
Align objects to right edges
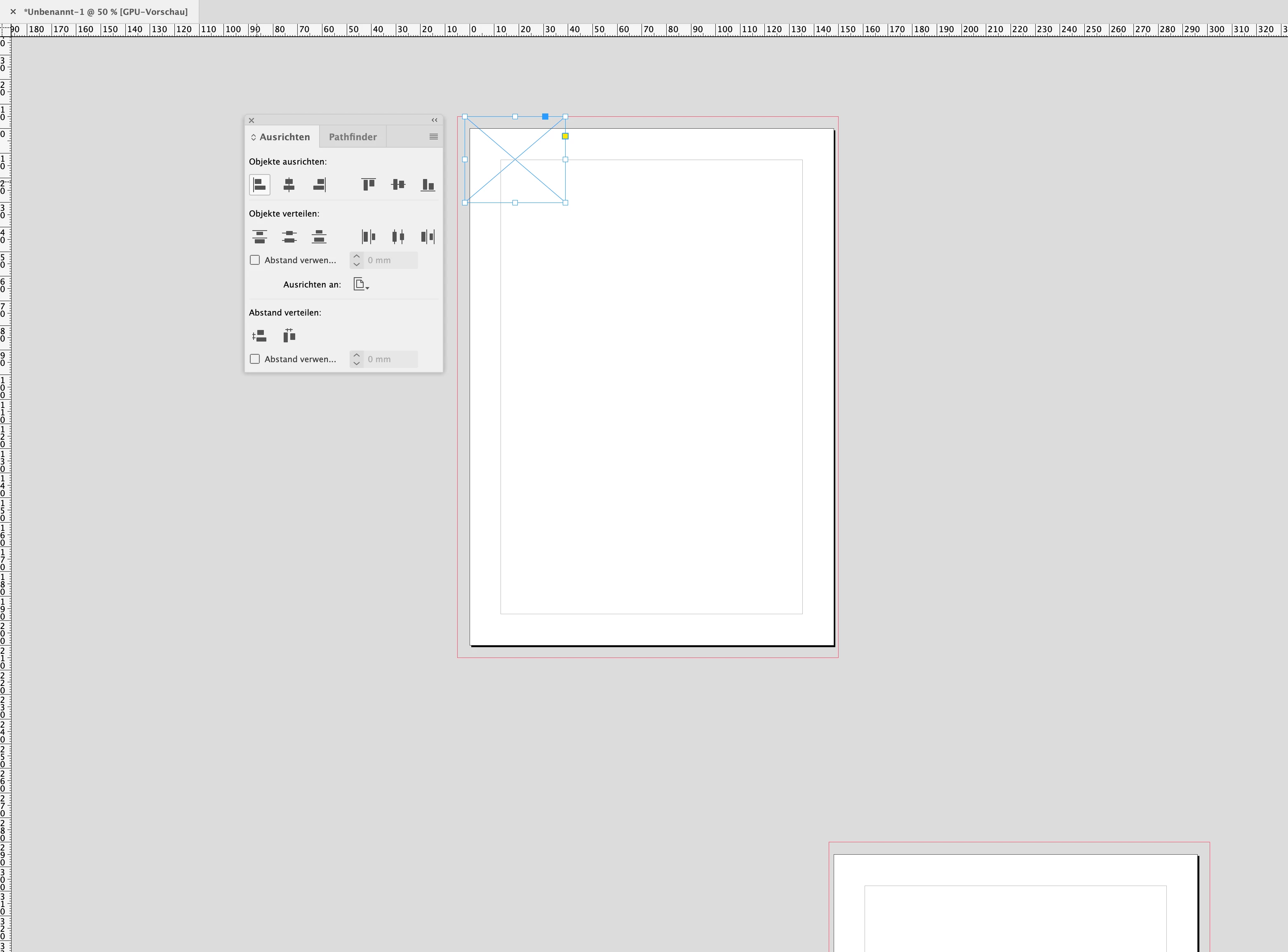click(x=319, y=184)
